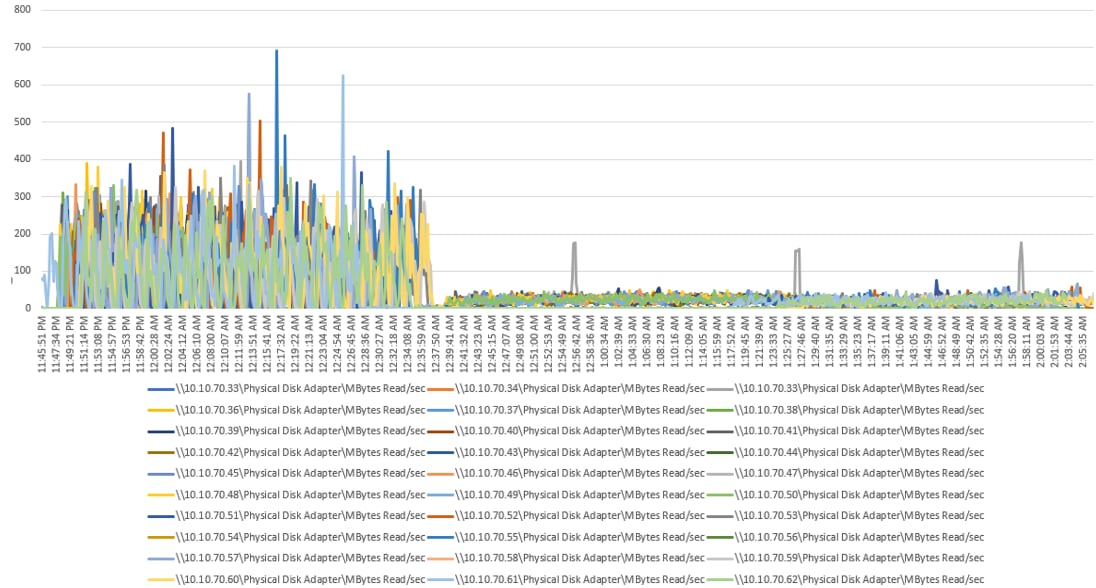
Task: Click the 200 y-axis label
Action: click(x=23, y=234)
